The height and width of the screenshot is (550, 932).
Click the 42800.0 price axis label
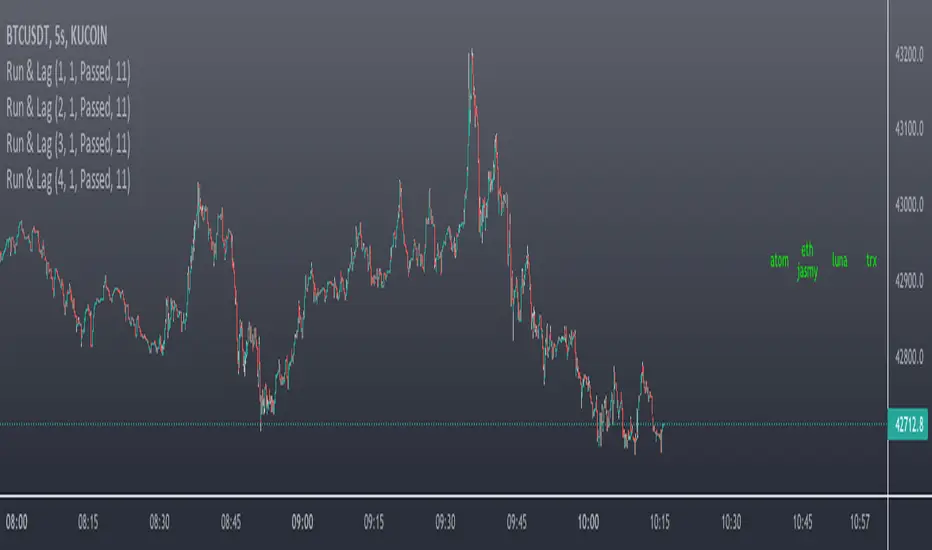click(909, 357)
